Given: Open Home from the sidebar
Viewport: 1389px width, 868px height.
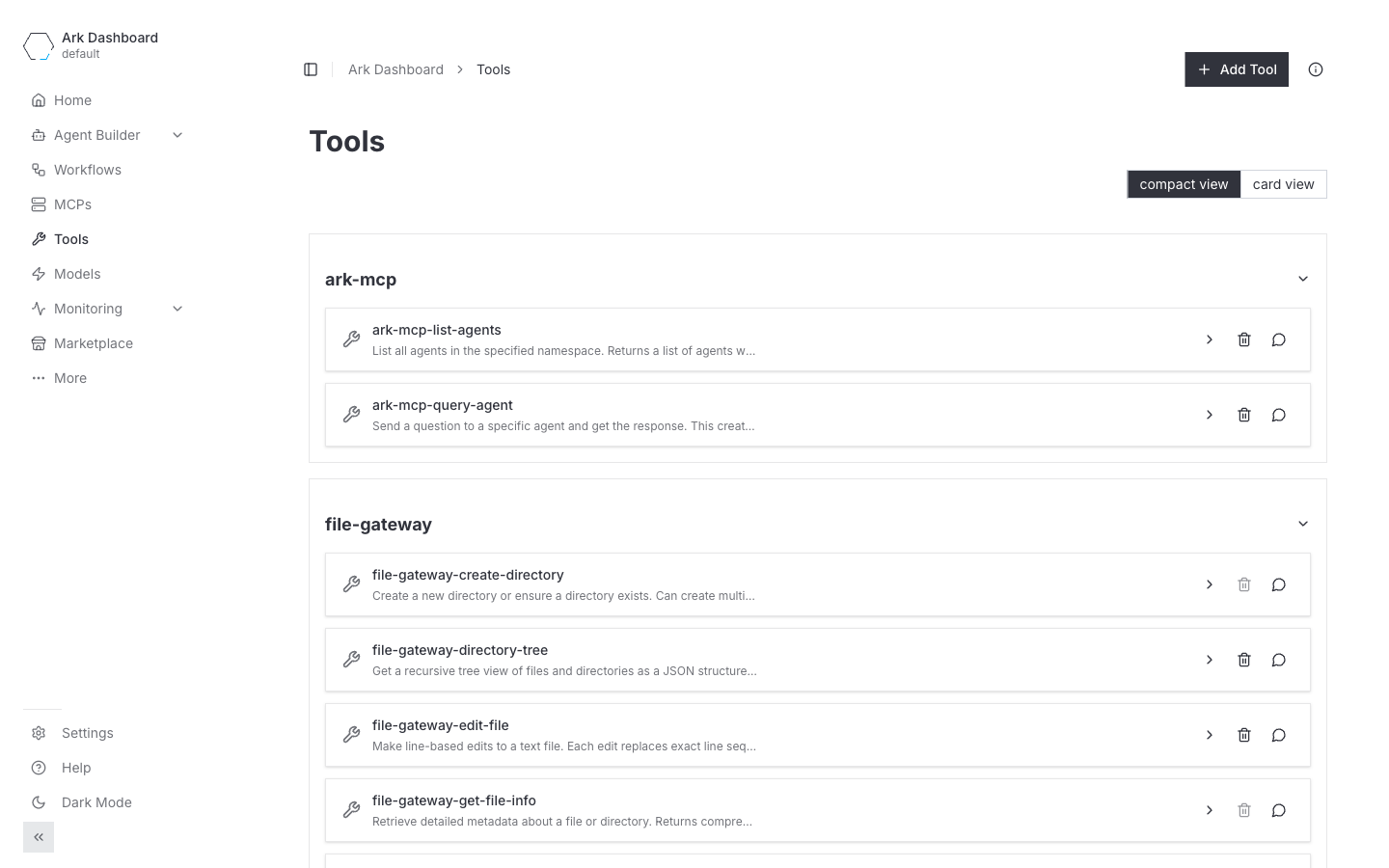Looking at the screenshot, I should tap(72, 100).
